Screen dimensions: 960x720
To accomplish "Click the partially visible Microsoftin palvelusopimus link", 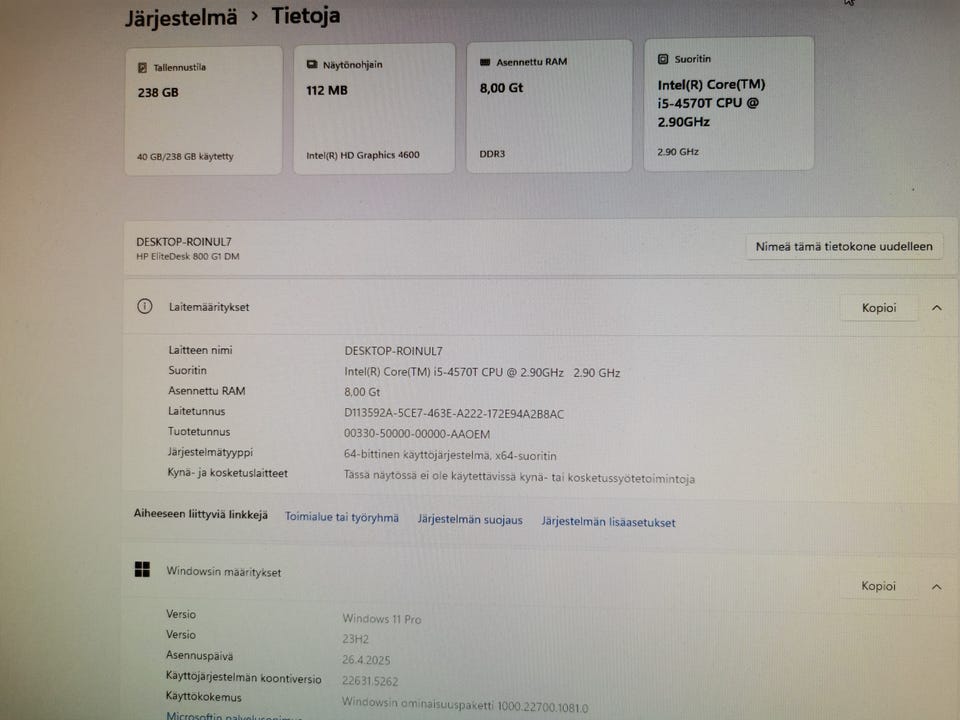I will click(x=234, y=716).
